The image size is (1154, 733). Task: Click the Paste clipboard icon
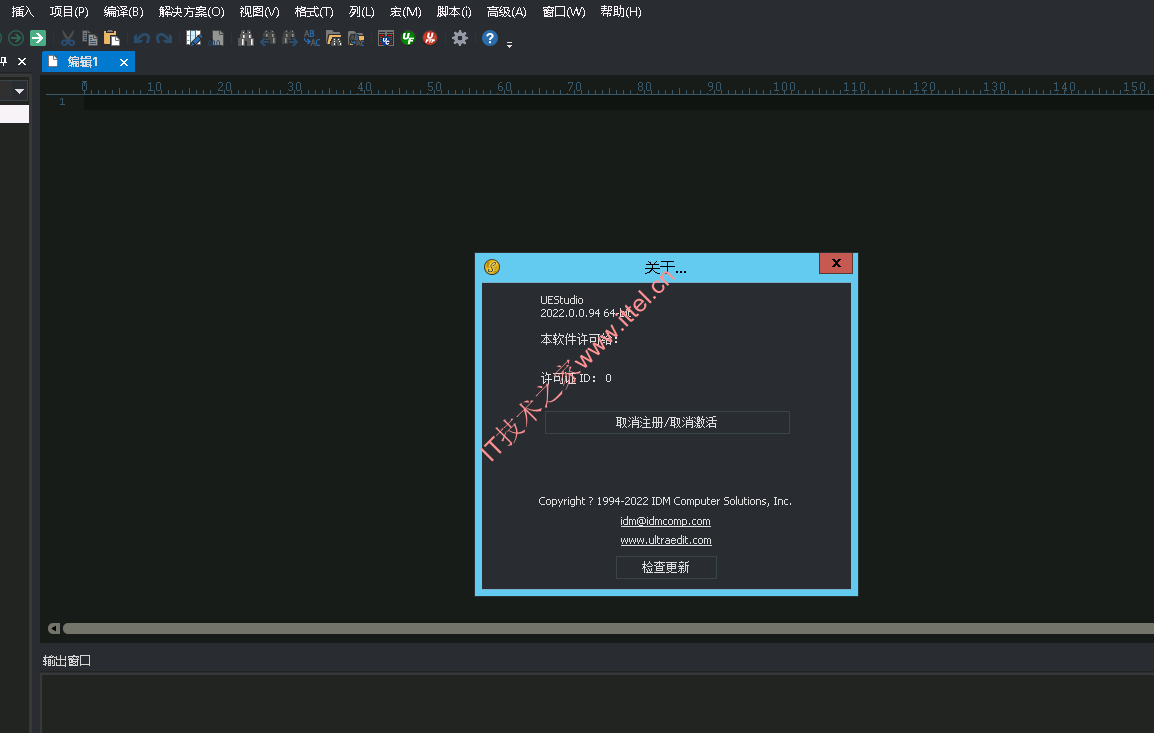112,38
